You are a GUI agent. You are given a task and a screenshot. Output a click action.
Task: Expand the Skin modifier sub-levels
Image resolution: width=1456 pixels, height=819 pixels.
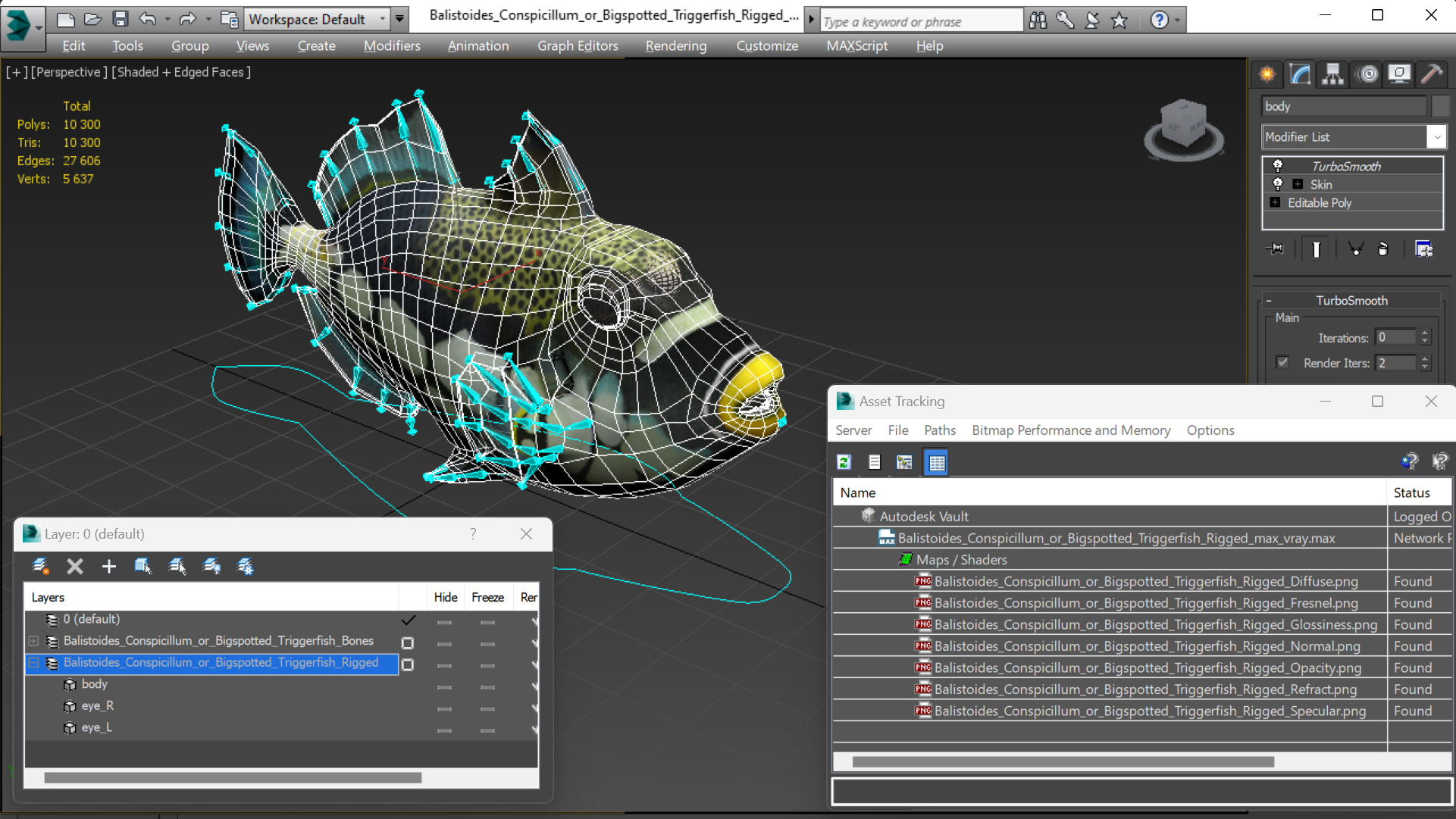tap(1298, 184)
